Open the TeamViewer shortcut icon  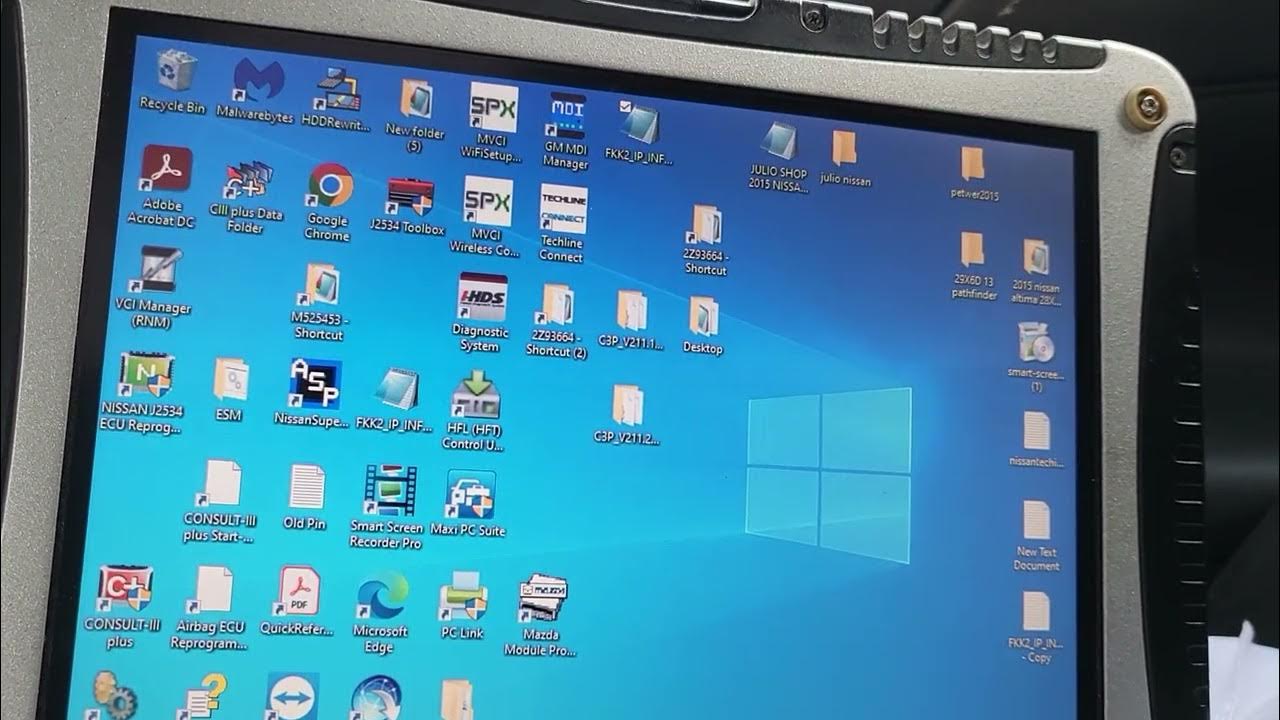pos(293,697)
